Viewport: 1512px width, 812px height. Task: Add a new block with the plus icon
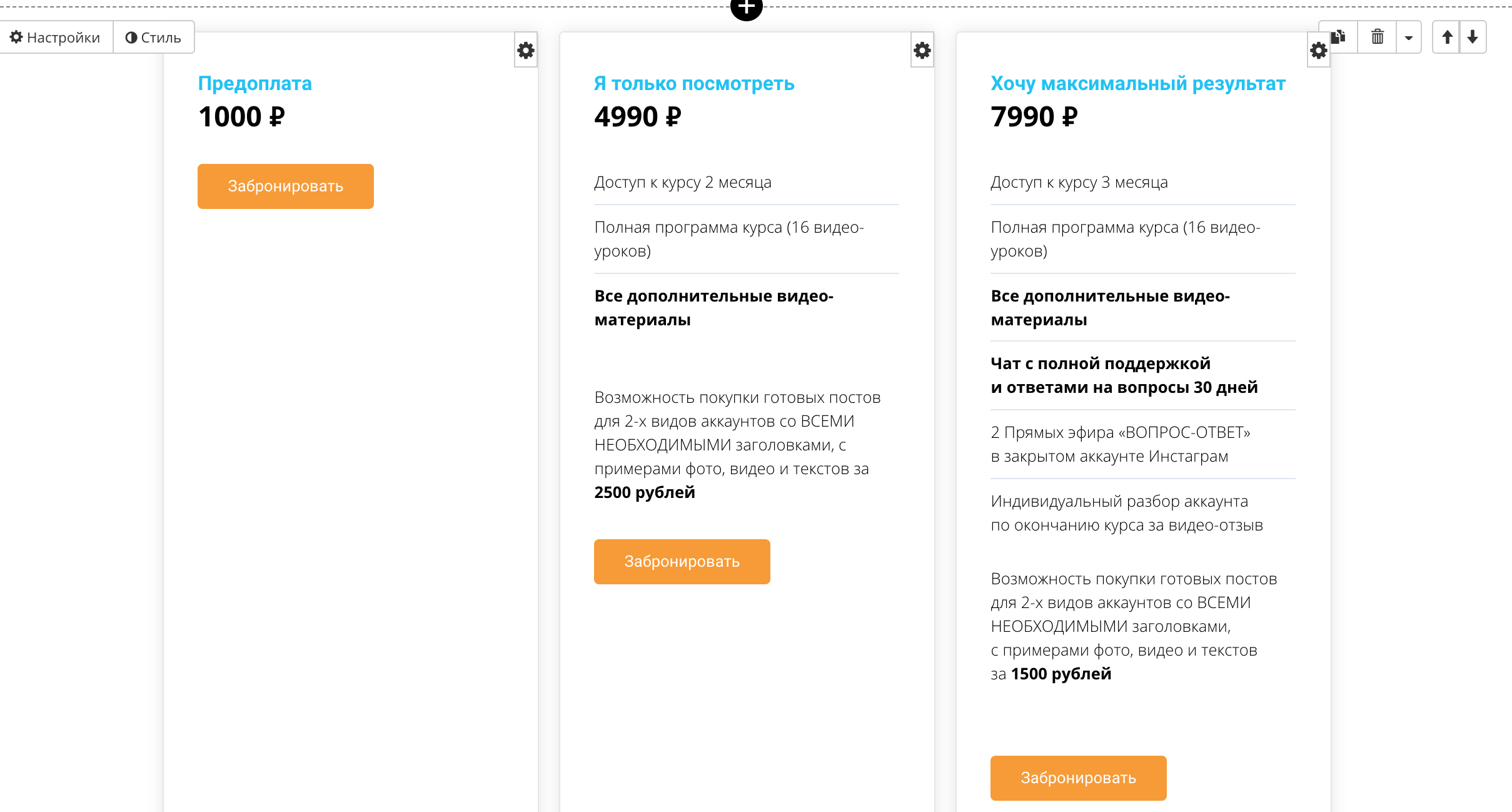pyautogui.click(x=747, y=8)
